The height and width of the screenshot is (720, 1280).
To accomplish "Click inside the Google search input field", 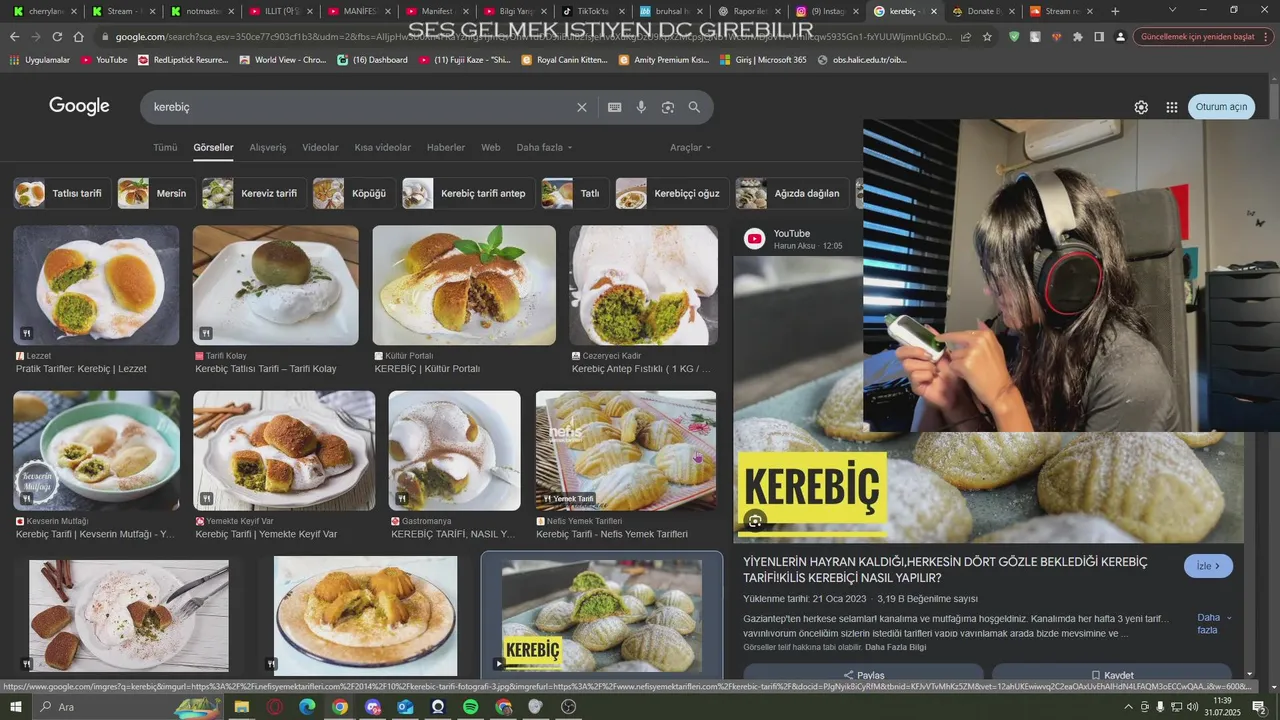I will click(360, 107).
